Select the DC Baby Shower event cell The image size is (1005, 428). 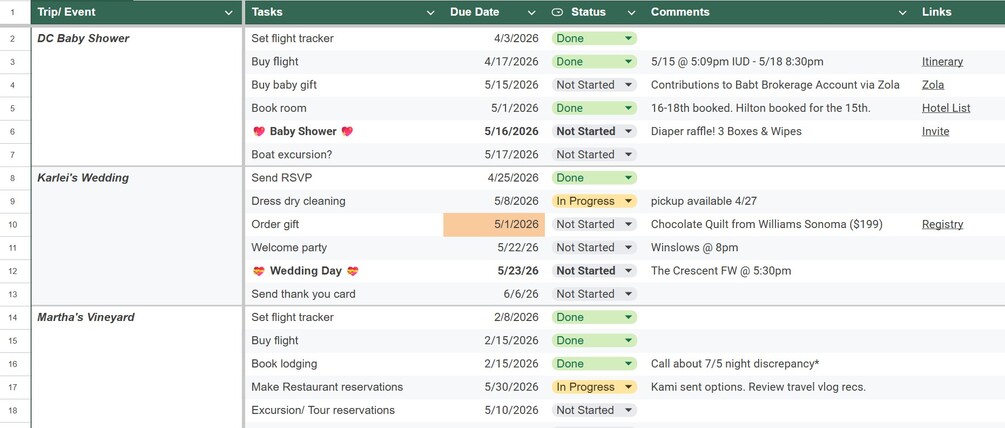137,96
